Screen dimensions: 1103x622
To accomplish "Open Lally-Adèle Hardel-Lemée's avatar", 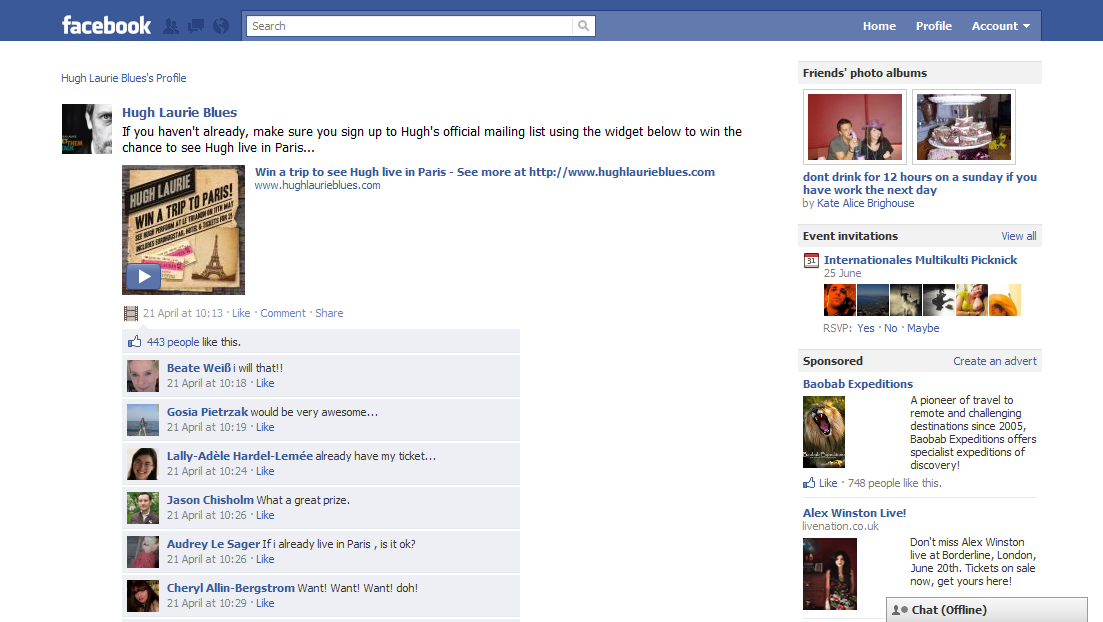I will pos(143,464).
